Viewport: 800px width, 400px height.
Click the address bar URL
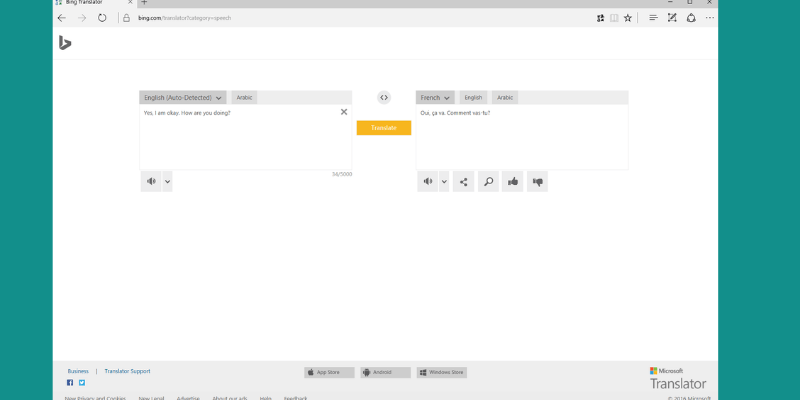(185, 18)
